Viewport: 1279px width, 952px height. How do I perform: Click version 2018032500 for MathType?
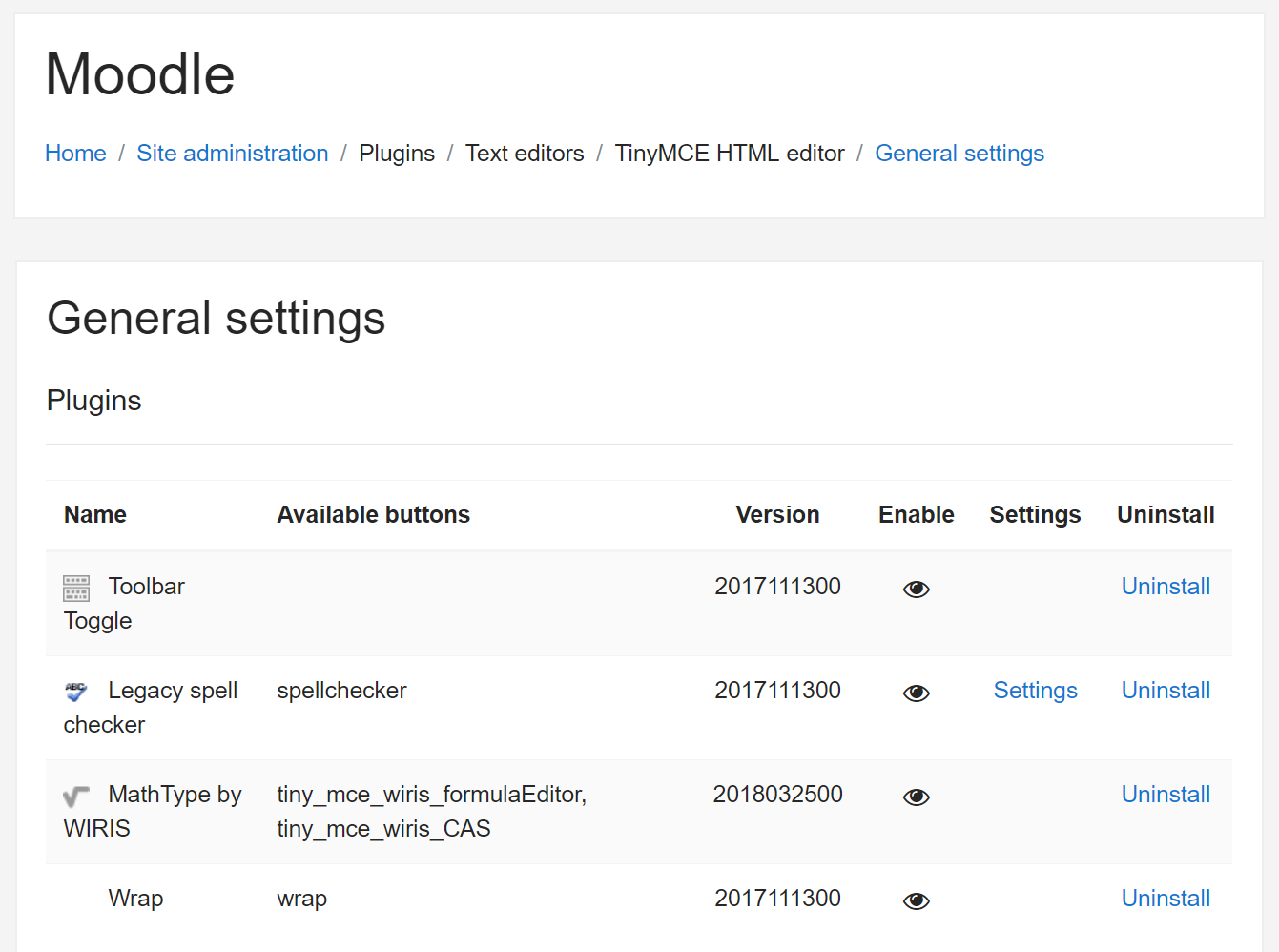coord(777,795)
